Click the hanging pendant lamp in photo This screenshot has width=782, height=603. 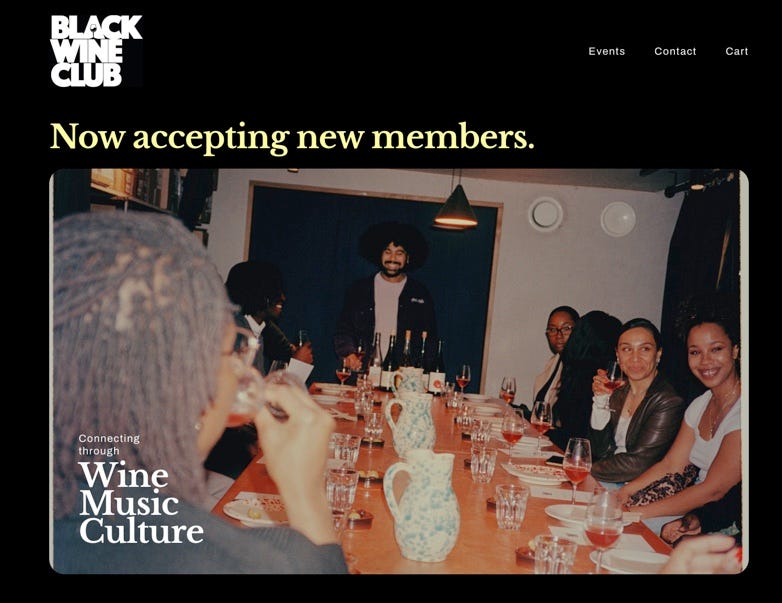click(x=455, y=207)
